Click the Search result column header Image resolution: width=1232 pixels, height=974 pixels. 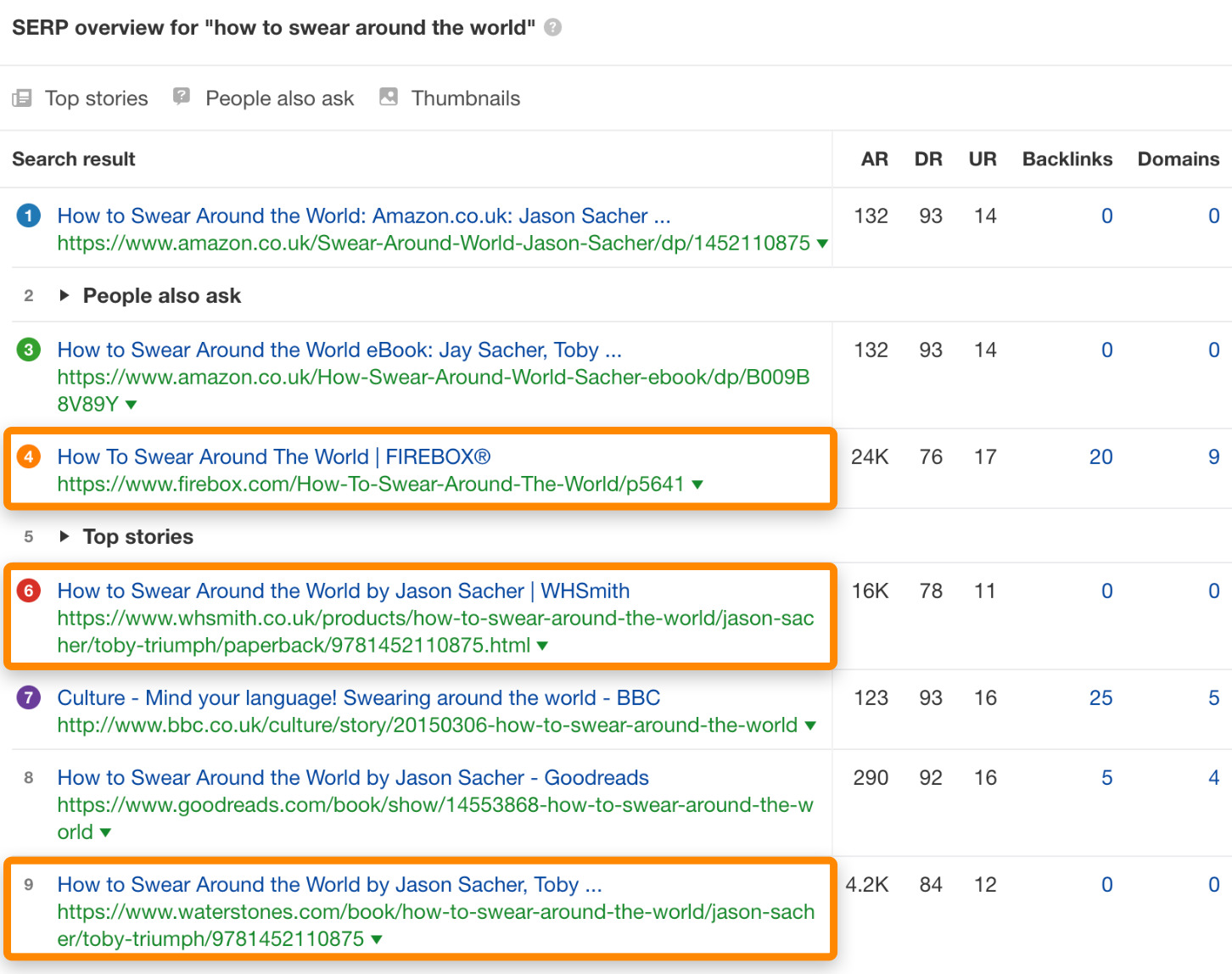point(74,159)
